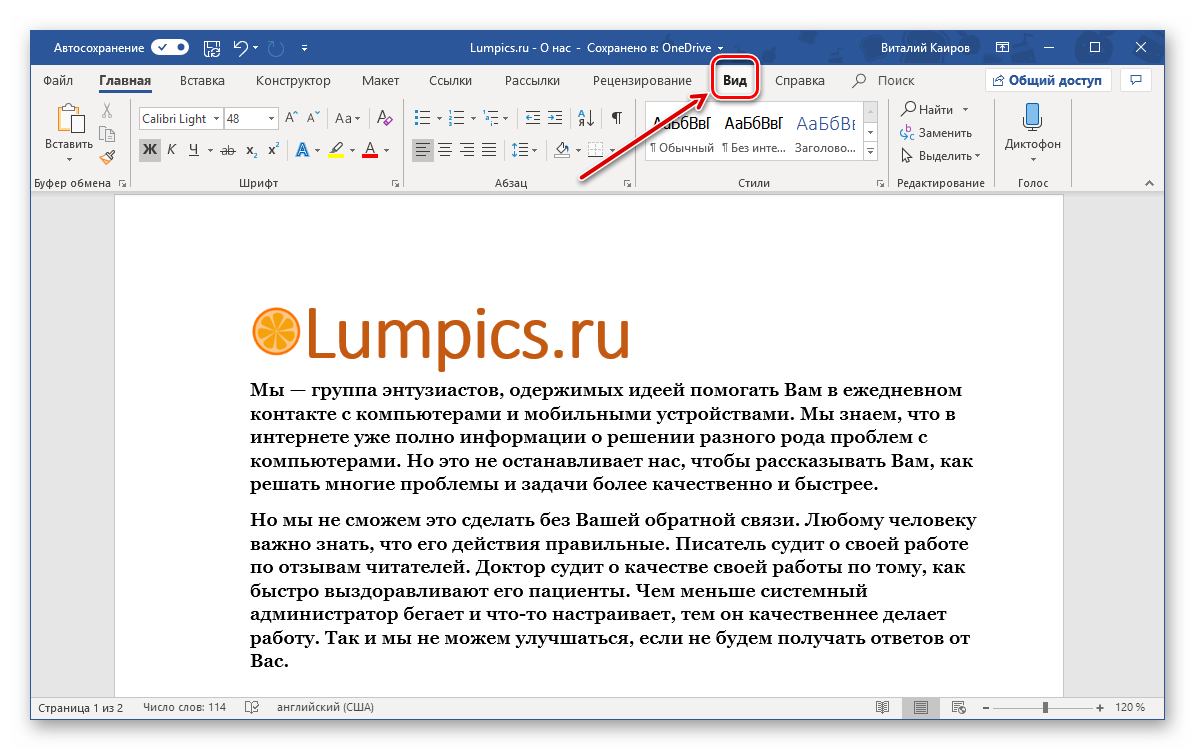Open the comments icon
This screenshot has height=750, width=1195.
click(x=1136, y=80)
